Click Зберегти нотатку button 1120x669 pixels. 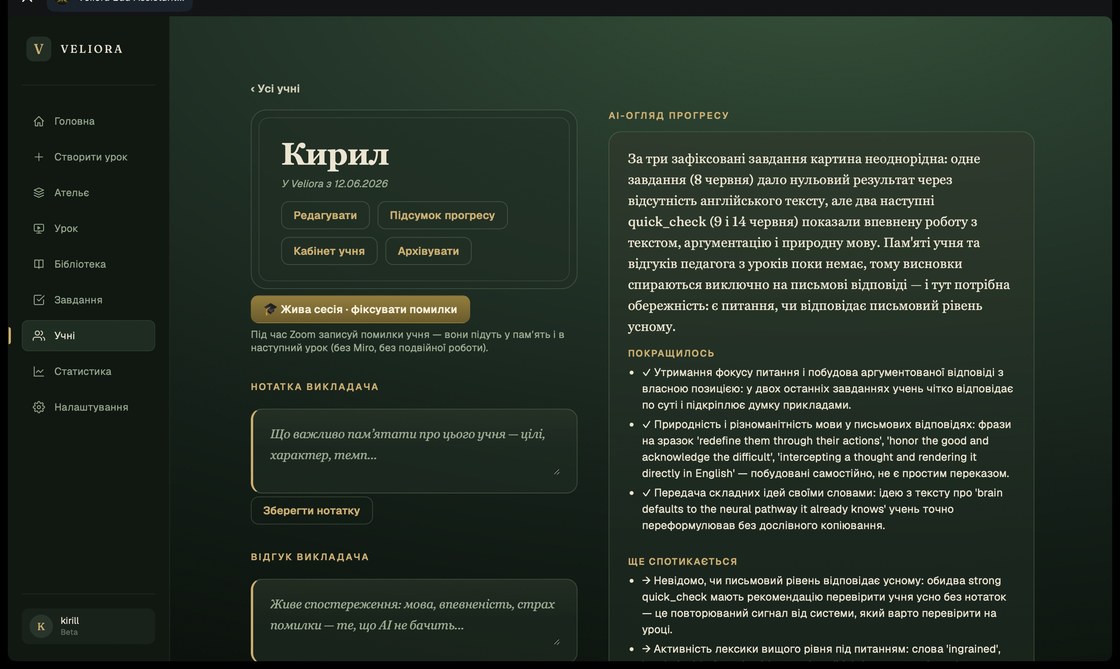point(311,510)
